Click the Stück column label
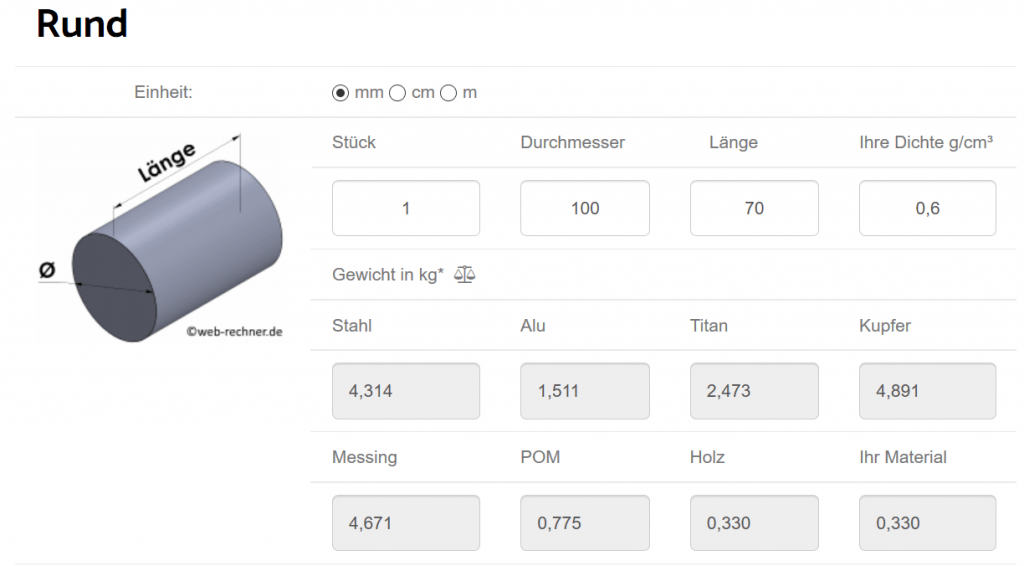The height and width of the screenshot is (566, 1024). (x=353, y=142)
